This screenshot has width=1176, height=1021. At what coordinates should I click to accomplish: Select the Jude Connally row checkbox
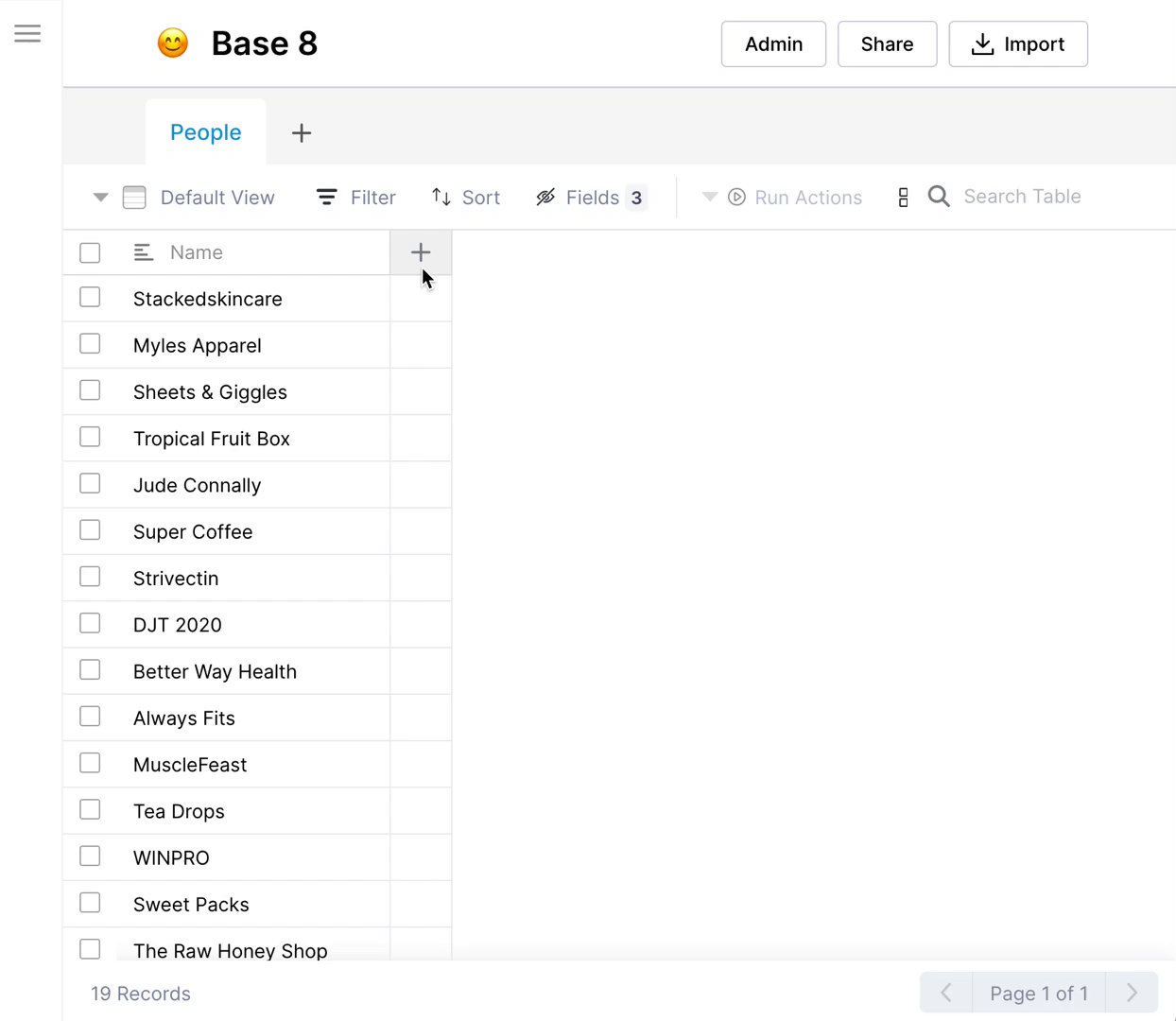(90, 484)
